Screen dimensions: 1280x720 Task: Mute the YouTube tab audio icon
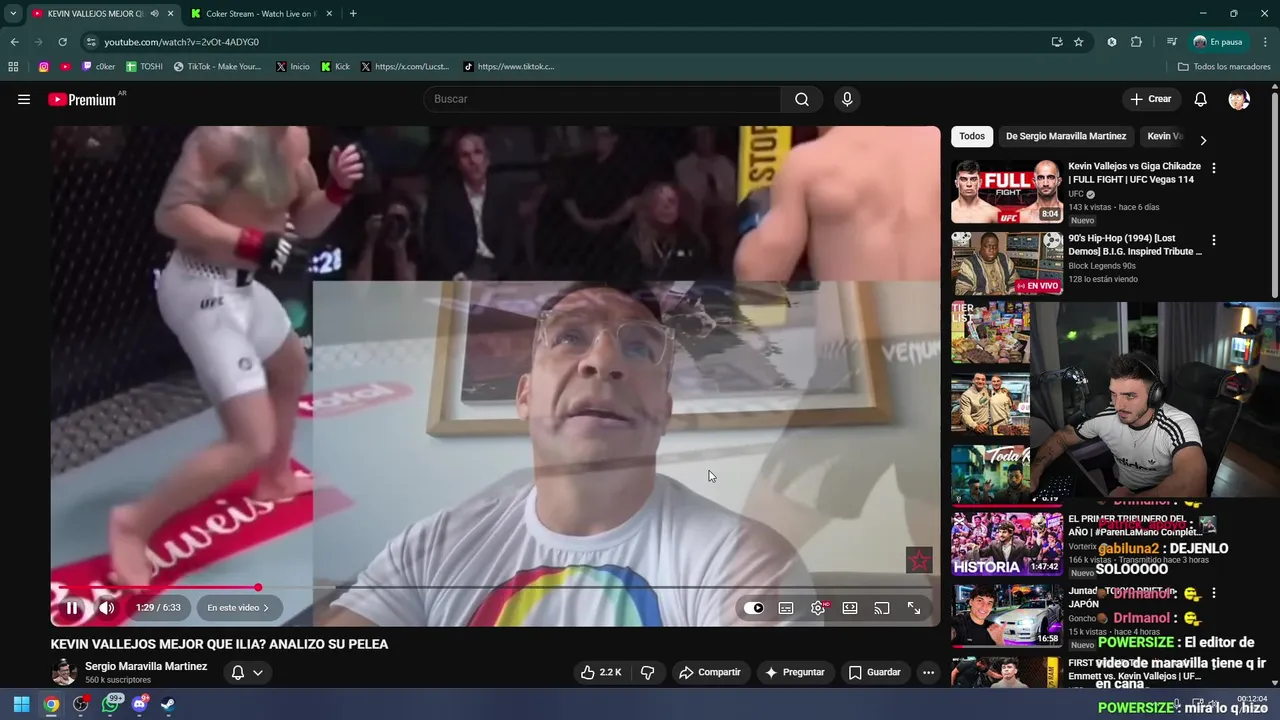point(154,14)
